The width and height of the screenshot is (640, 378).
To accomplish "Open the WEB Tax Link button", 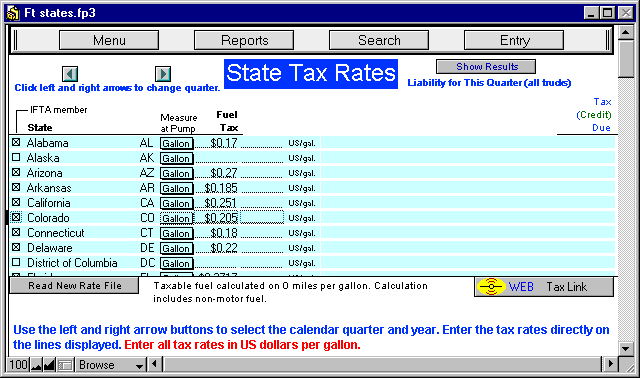I will [544, 287].
